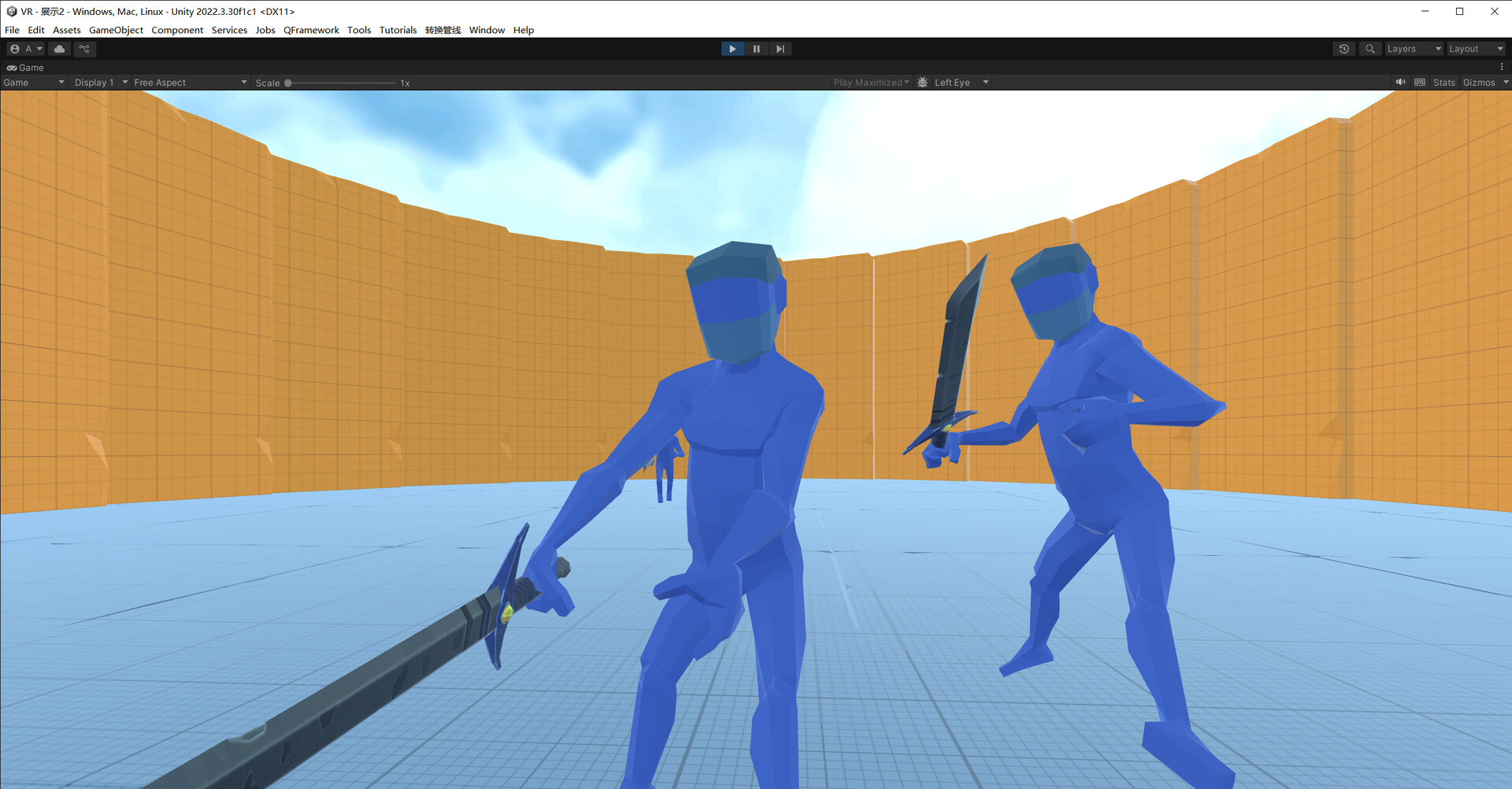The height and width of the screenshot is (789, 1512).
Task: Open the Display 1 dropdown
Action: click(100, 83)
